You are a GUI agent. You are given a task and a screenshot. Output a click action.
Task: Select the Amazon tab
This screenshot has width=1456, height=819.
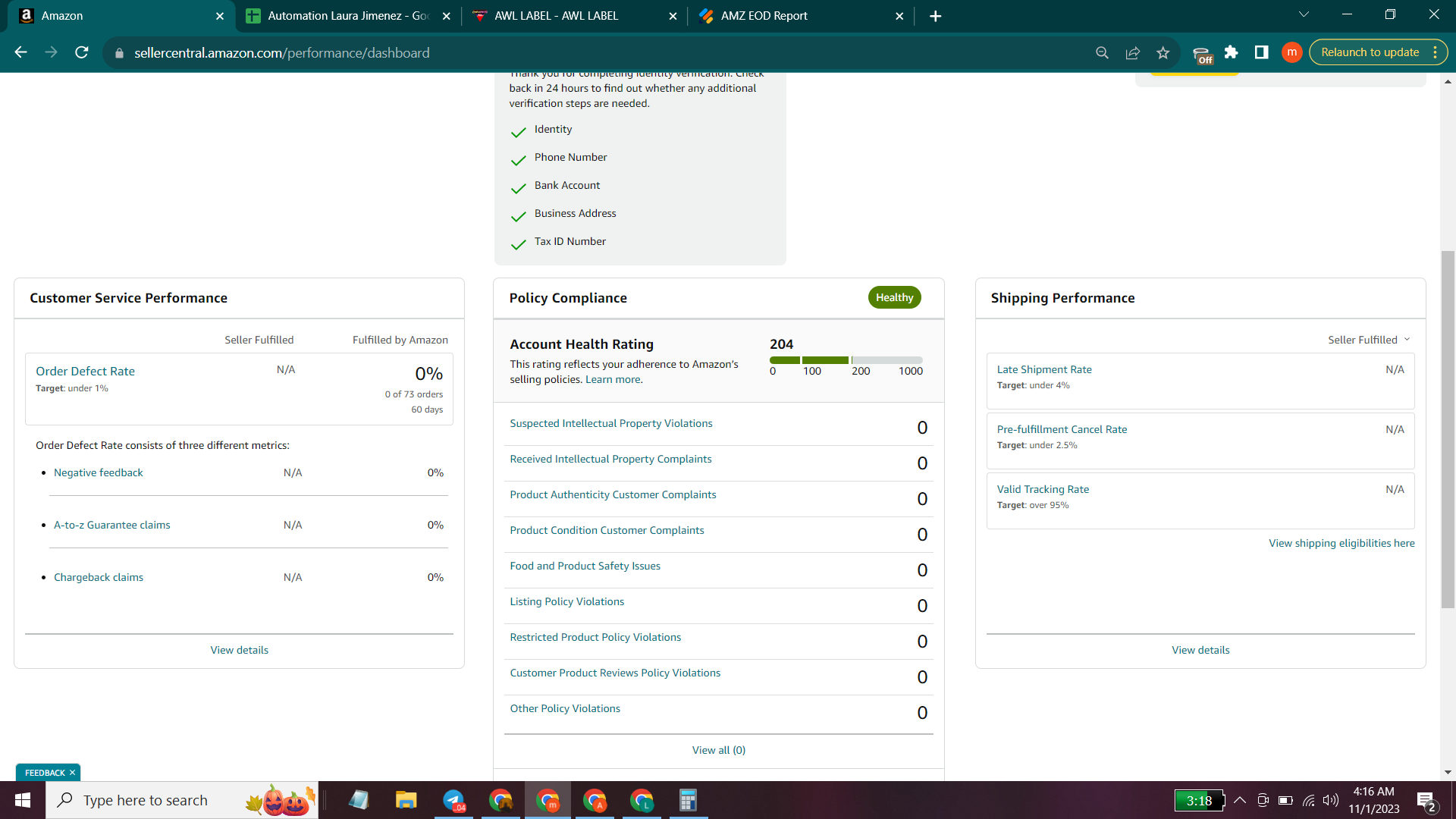[121, 16]
